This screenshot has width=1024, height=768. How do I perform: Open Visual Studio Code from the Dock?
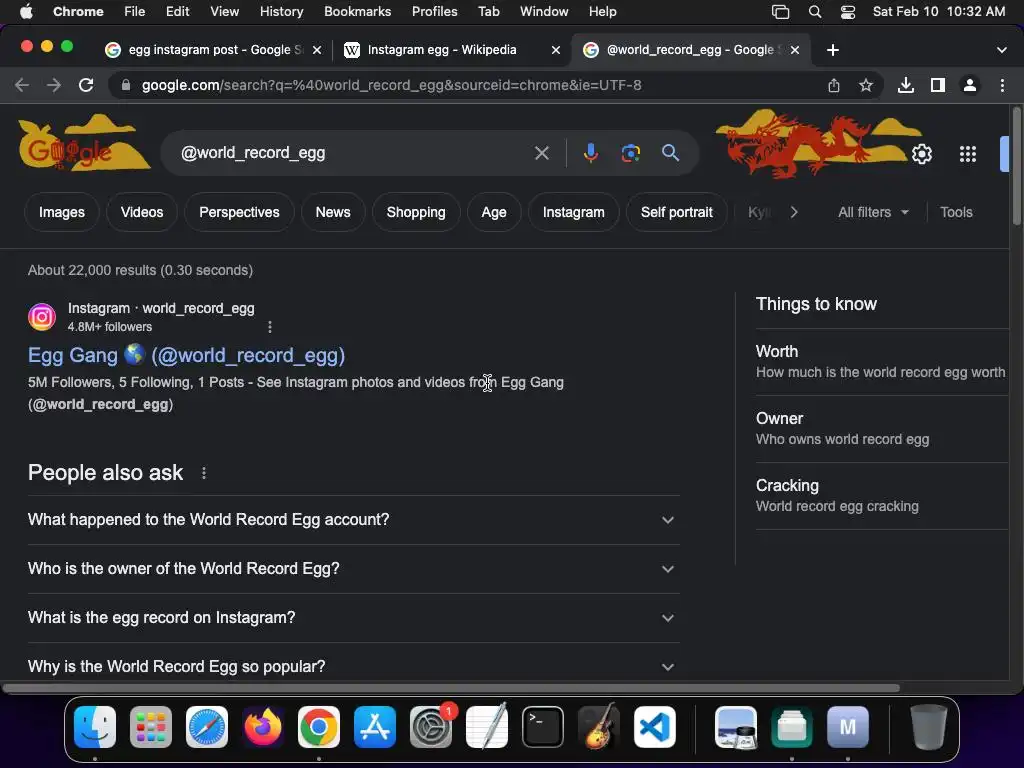[655, 727]
